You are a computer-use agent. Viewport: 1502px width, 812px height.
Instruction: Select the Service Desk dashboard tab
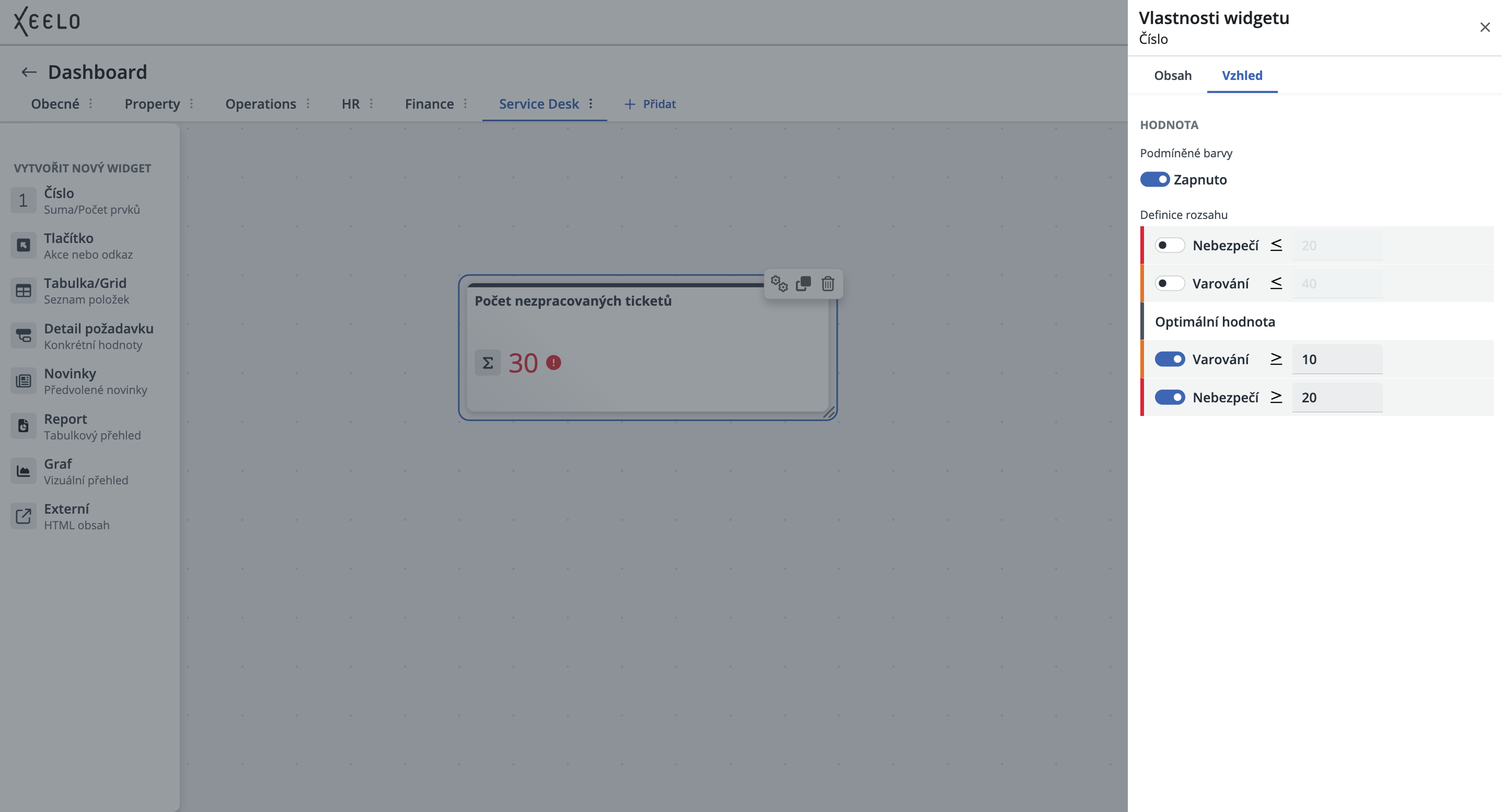tap(539, 104)
